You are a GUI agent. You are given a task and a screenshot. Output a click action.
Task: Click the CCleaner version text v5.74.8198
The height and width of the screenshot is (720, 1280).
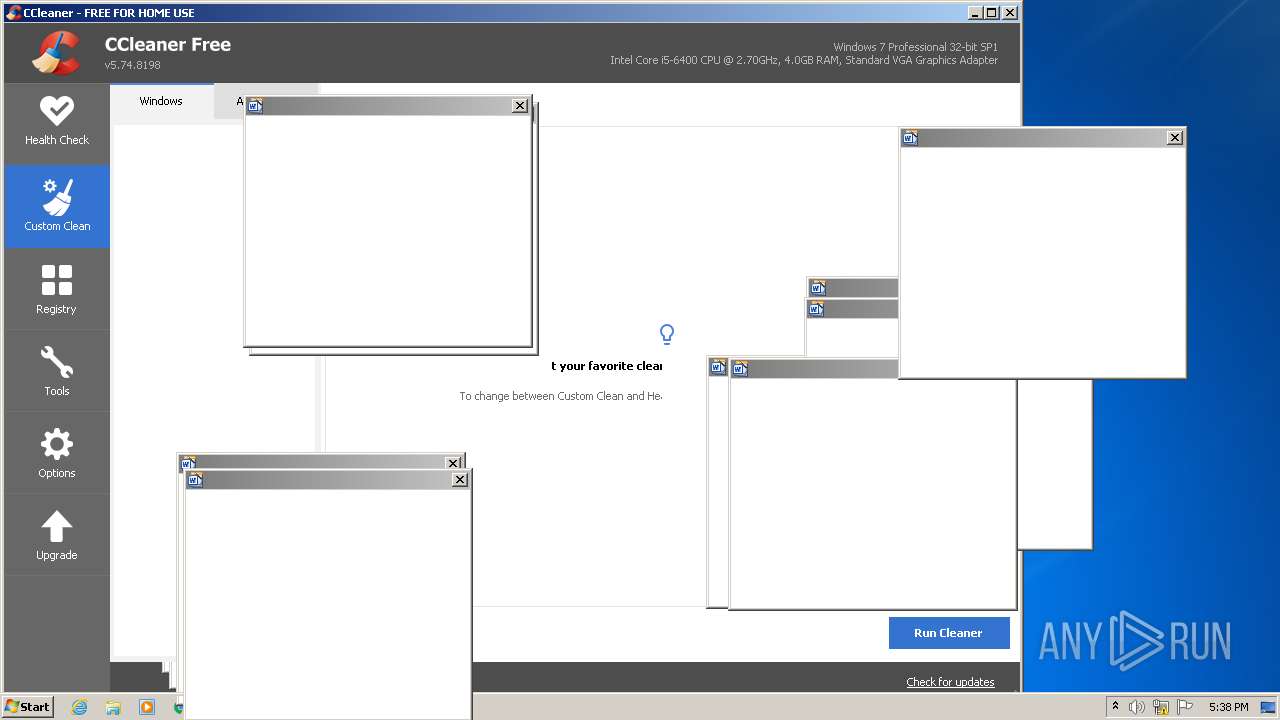[x=133, y=65]
